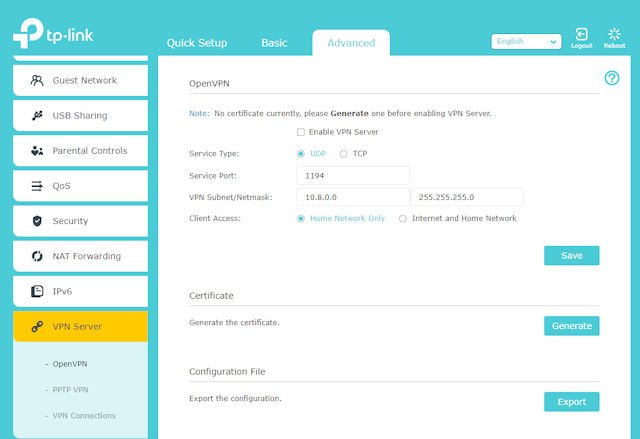Click the Netmask field 255.255.255.0
The image size is (640, 439).
(467, 197)
